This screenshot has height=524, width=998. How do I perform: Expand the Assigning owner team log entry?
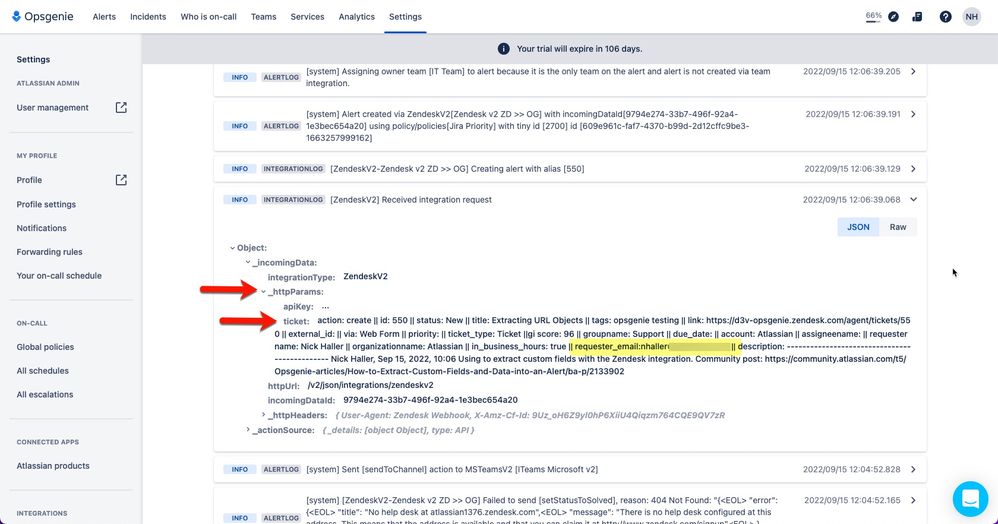click(x=913, y=71)
